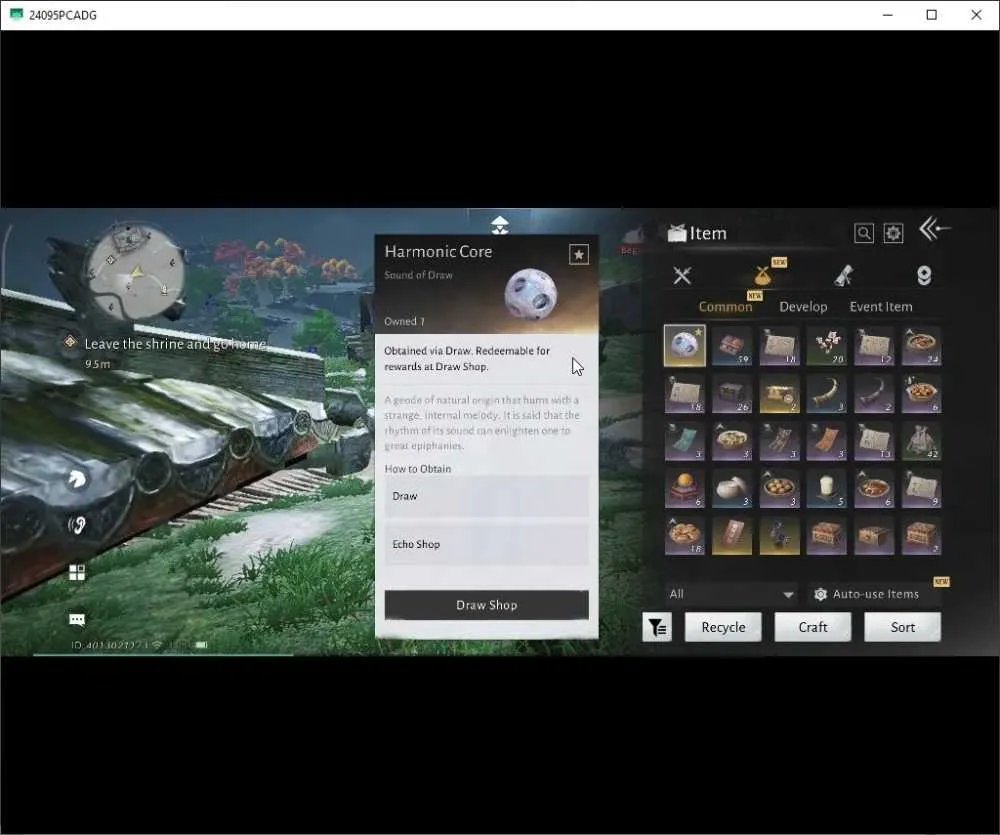Open the filter list icon beside Recycle
Viewport: 1000px width, 835px height.
(x=657, y=628)
